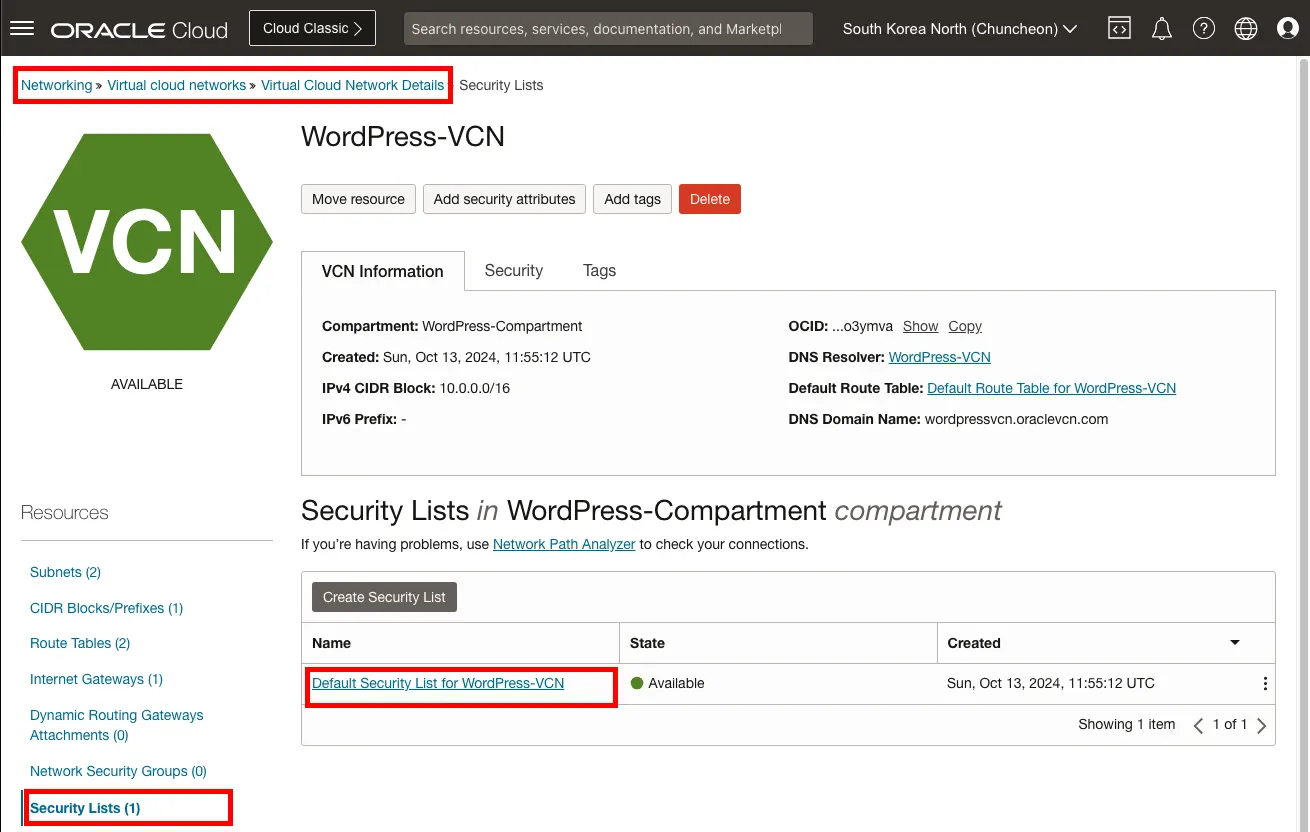Open the user profile avatar menu
Viewport: 1310px width, 832px height.
coord(1288,29)
